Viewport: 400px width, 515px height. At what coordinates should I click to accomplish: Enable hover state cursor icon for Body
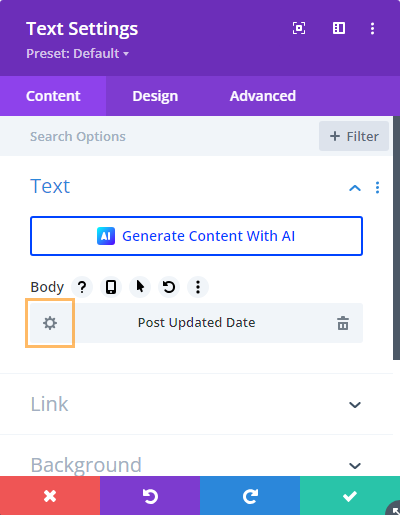coord(140,287)
